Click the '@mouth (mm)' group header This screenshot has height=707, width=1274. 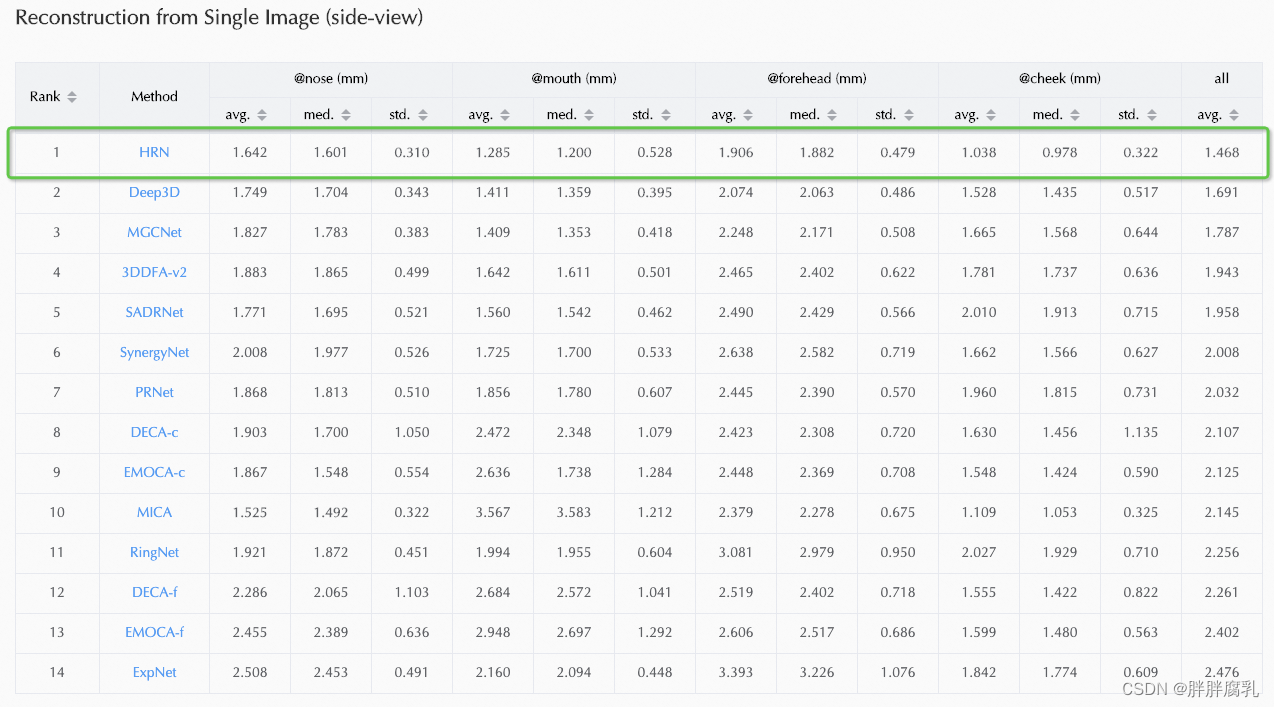[573, 78]
